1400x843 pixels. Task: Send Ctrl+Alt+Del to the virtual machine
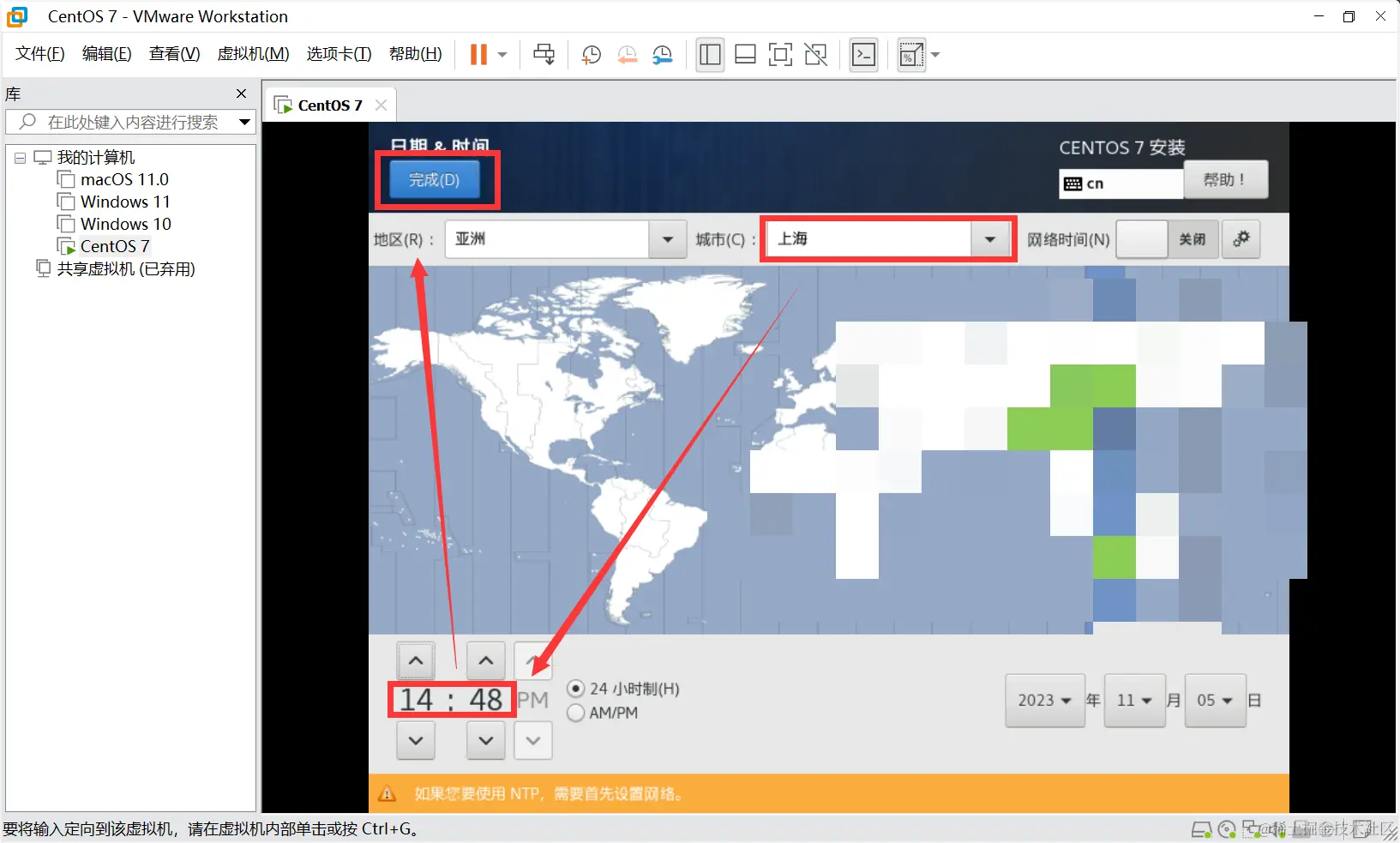(x=544, y=55)
